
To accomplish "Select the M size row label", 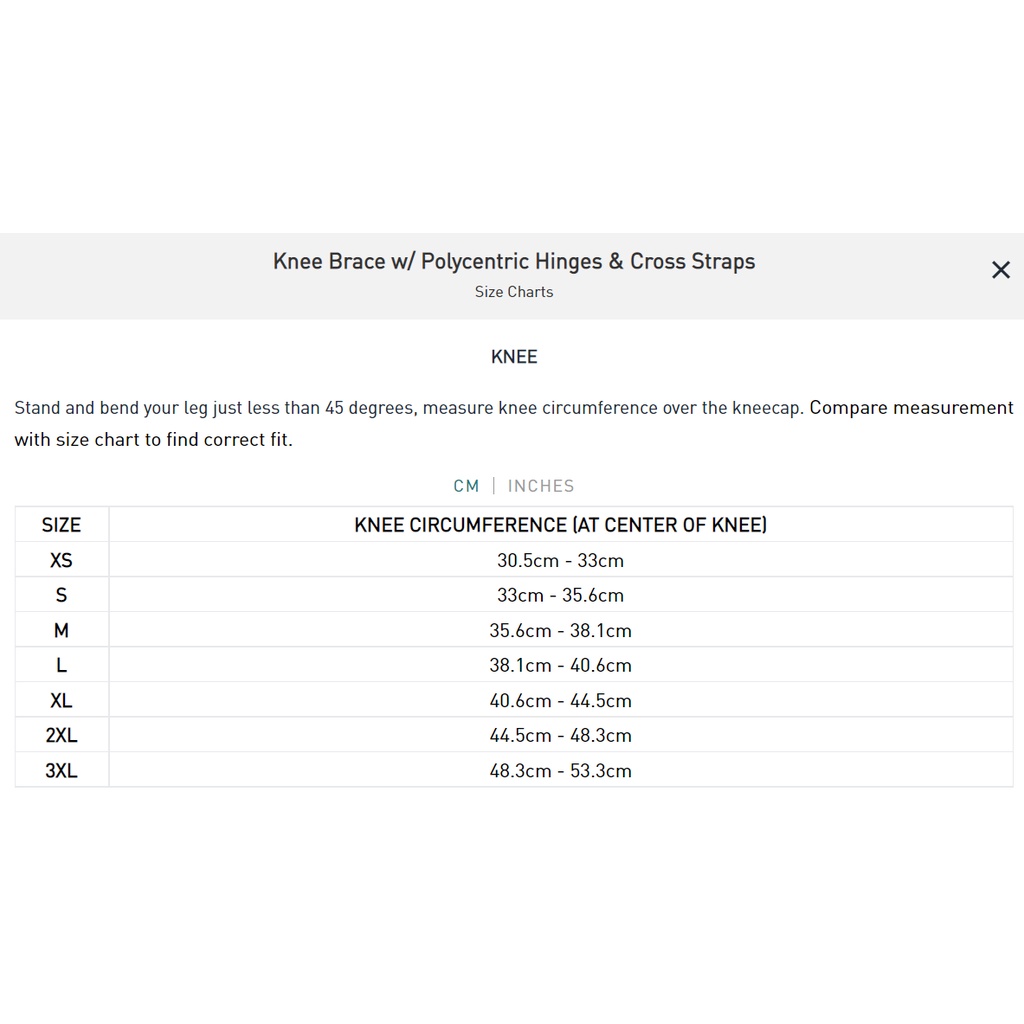I will [61, 630].
